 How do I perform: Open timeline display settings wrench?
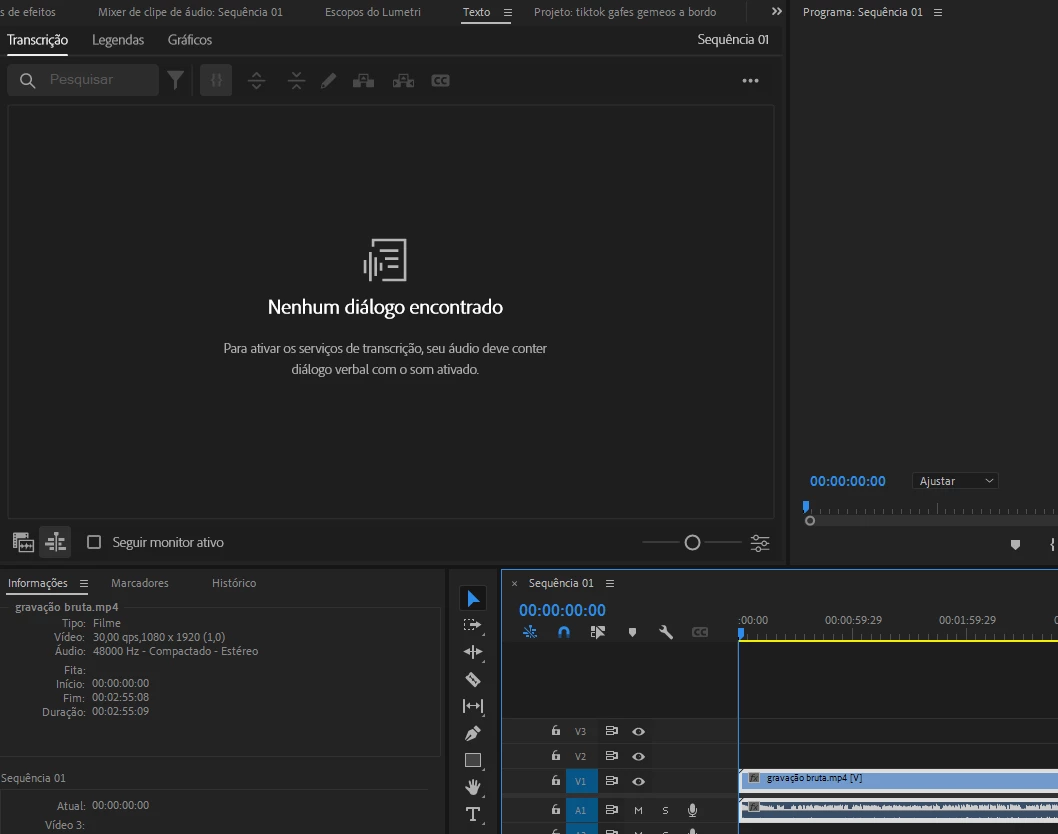click(666, 632)
